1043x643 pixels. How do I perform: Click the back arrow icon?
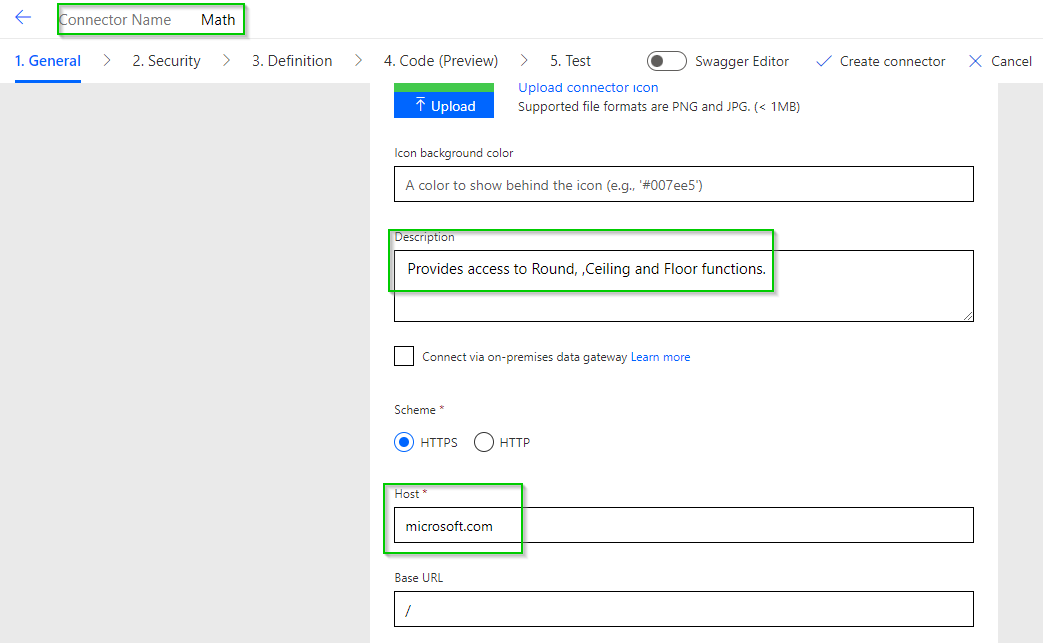coord(23,18)
